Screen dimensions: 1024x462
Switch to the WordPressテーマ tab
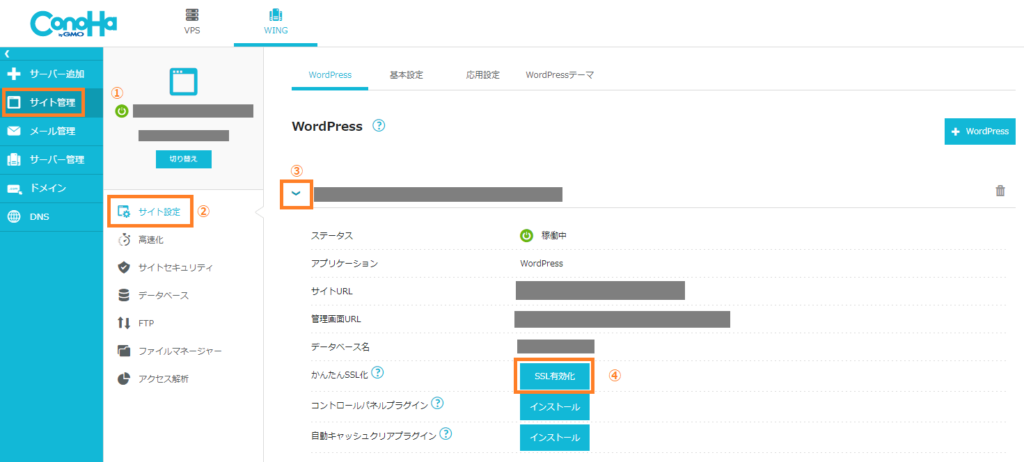coord(560,75)
